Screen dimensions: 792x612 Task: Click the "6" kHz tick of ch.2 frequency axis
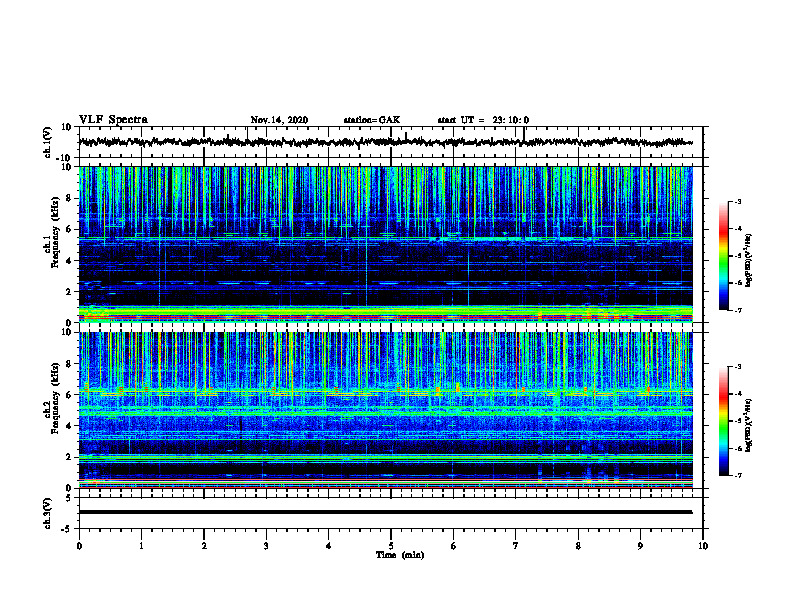pos(69,395)
